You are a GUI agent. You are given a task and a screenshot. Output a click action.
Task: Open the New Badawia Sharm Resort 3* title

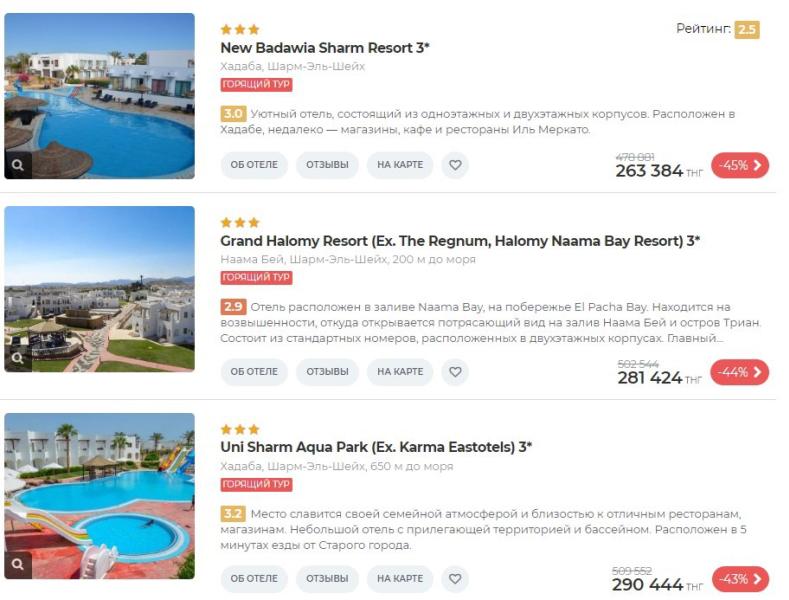(x=324, y=48)
